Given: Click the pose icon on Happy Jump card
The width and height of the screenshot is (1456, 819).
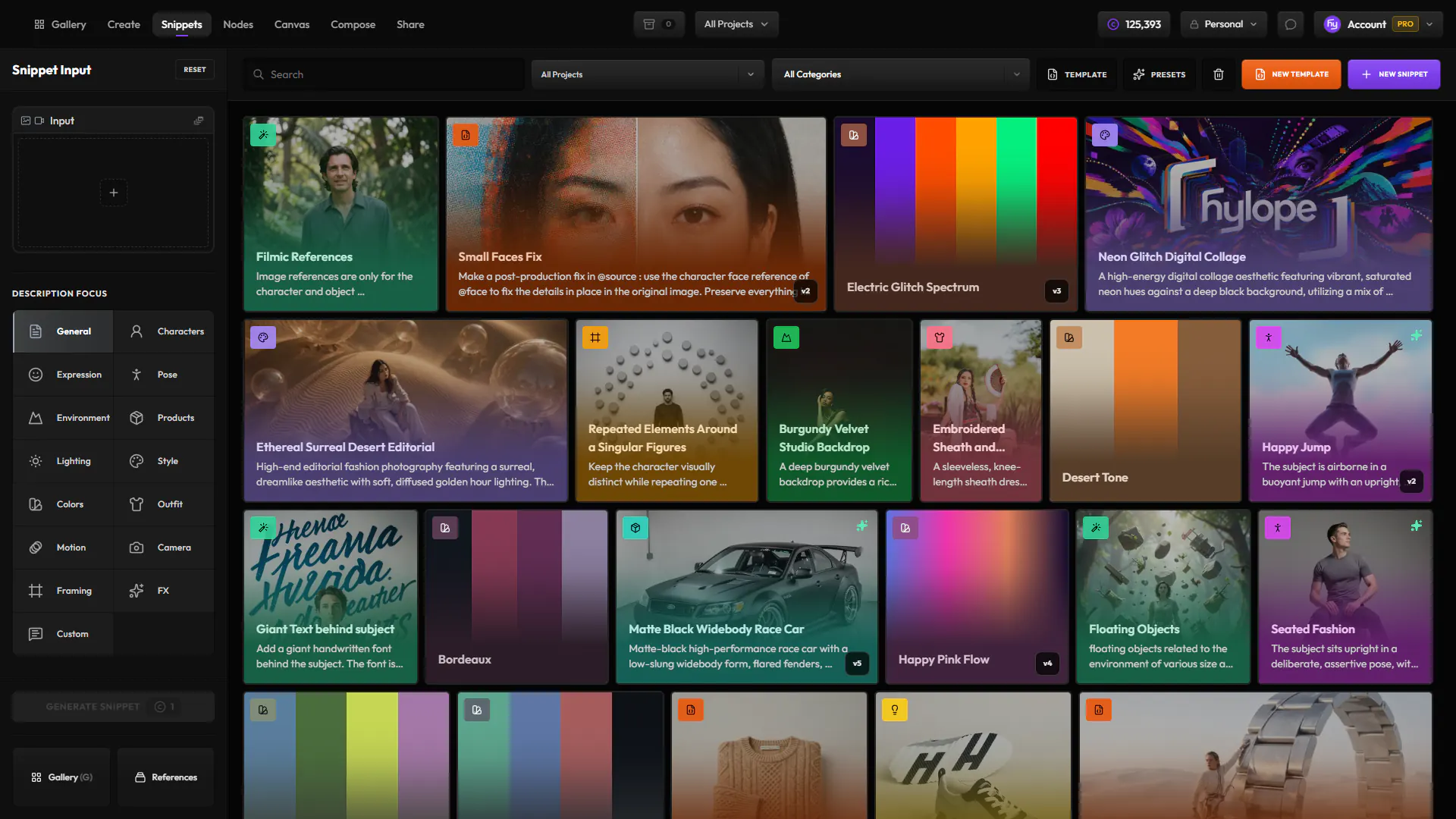Looking at the screenshot, I should click(1269, 337).
